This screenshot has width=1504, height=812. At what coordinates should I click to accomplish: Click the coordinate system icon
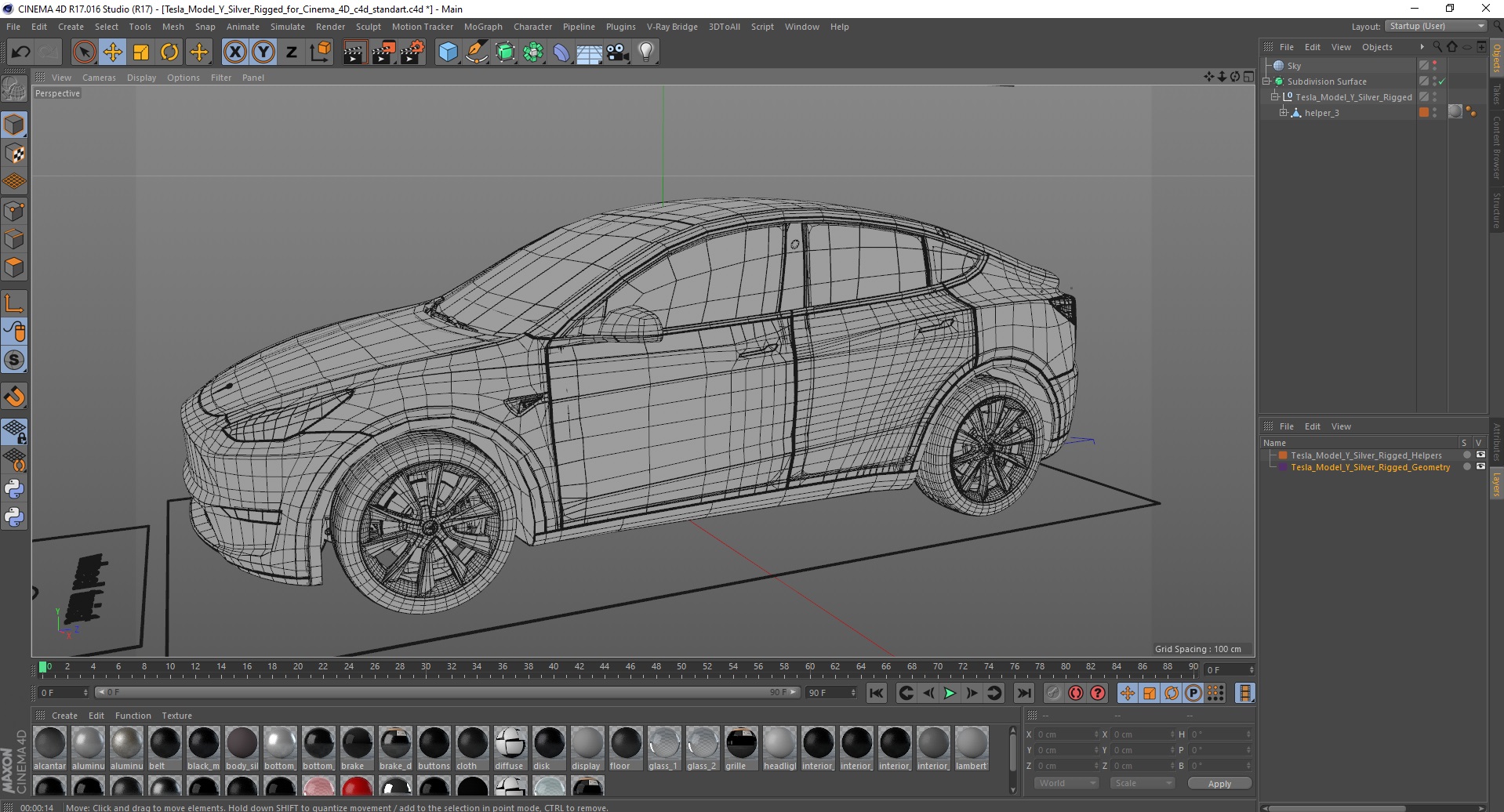pos(321,53)
